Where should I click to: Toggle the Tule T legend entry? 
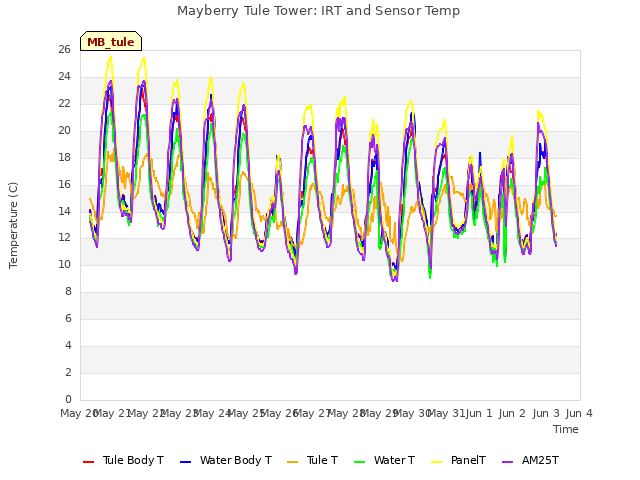313,460
